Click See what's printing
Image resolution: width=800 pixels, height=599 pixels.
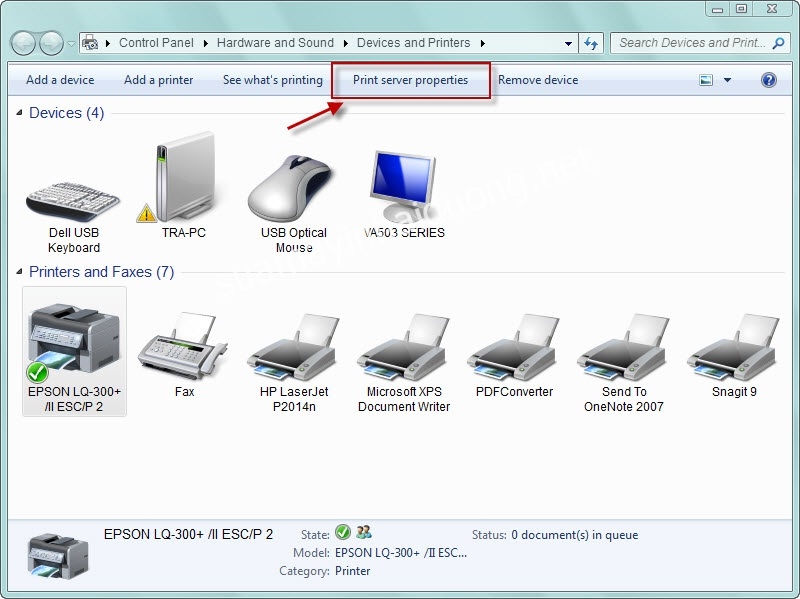tap(273, 80)
